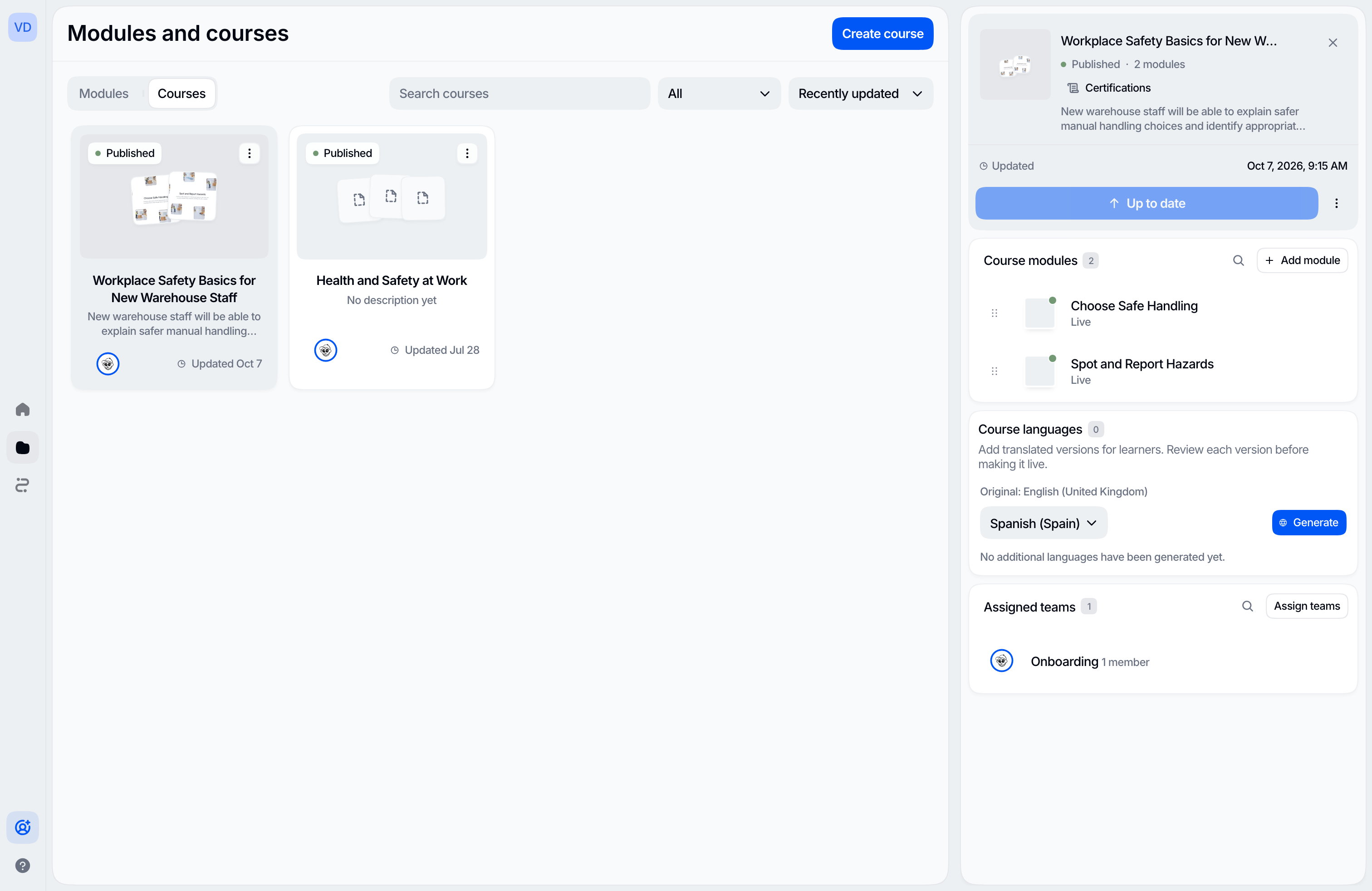This screenshot has width=1372, height=891.
Task: Open the Recently updated sort dropdown
Action: pyautogui.click(x=861, y=93)
